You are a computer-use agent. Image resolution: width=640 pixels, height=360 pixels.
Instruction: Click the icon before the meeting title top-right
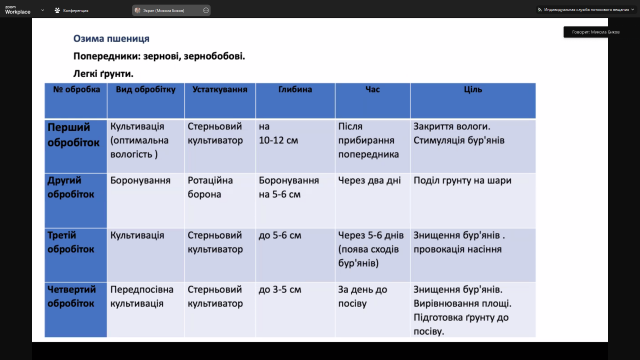pos(540,10)
